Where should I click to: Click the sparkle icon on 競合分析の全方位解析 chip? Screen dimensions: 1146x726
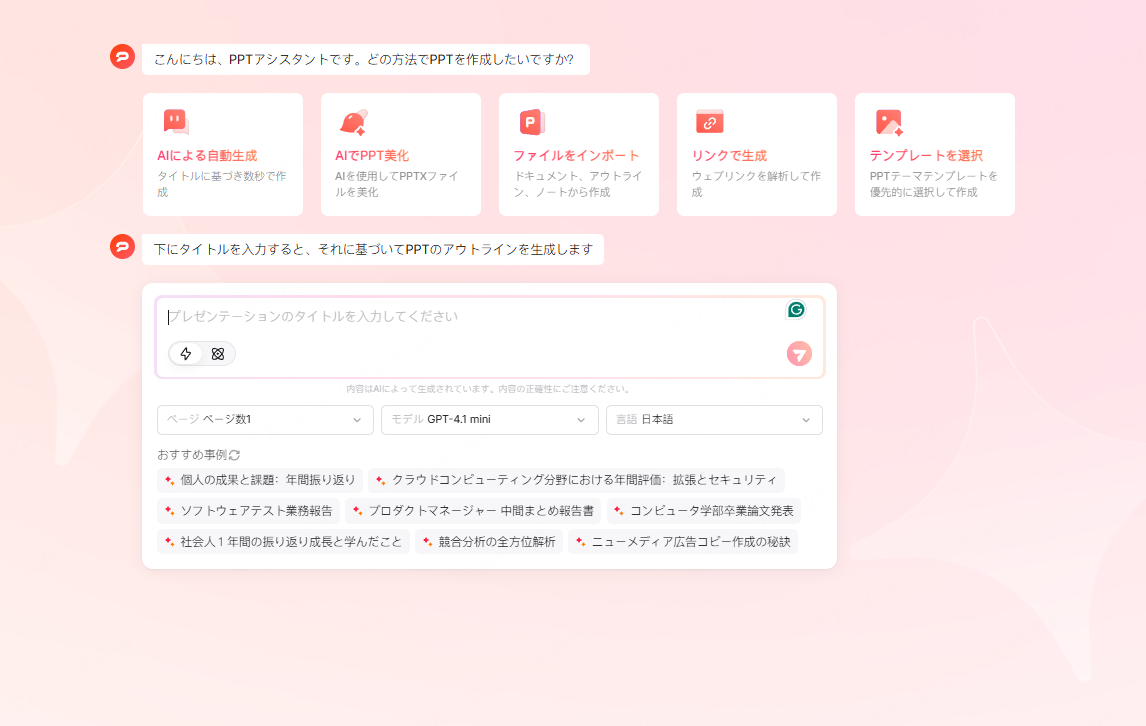coord(427,542)
